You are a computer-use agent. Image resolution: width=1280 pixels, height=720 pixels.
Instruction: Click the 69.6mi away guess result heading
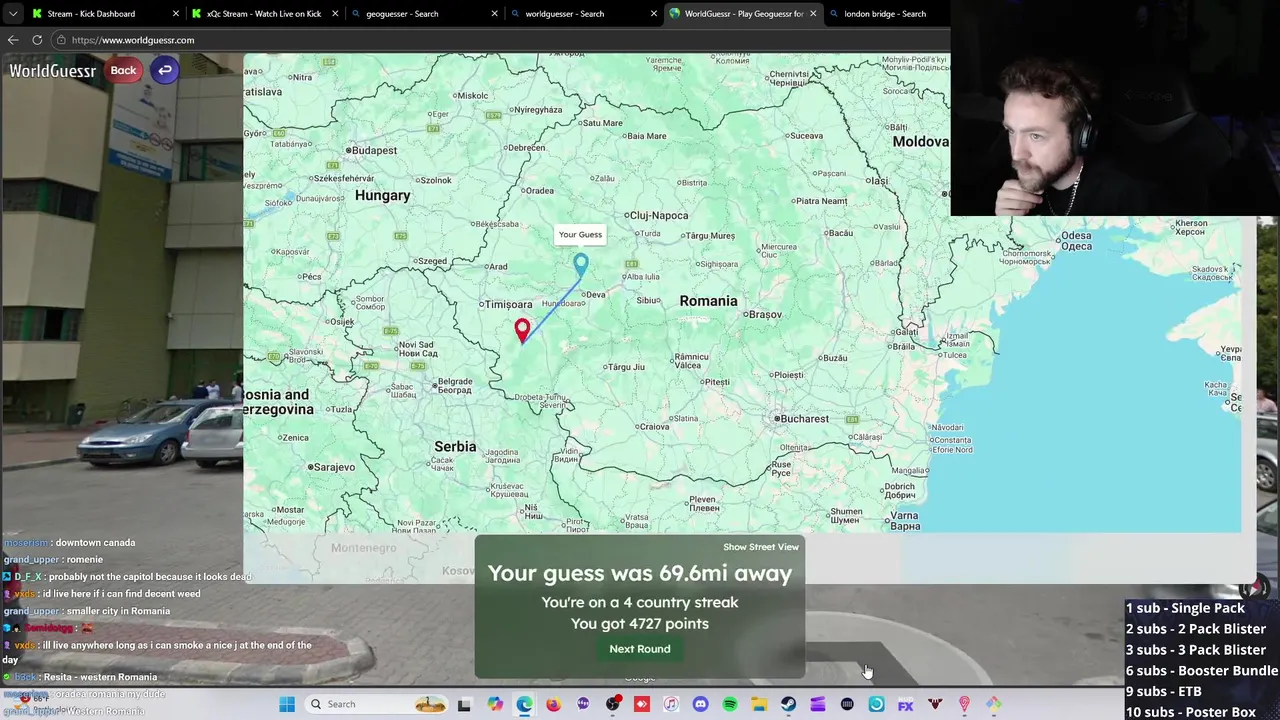tap(640, 573)
